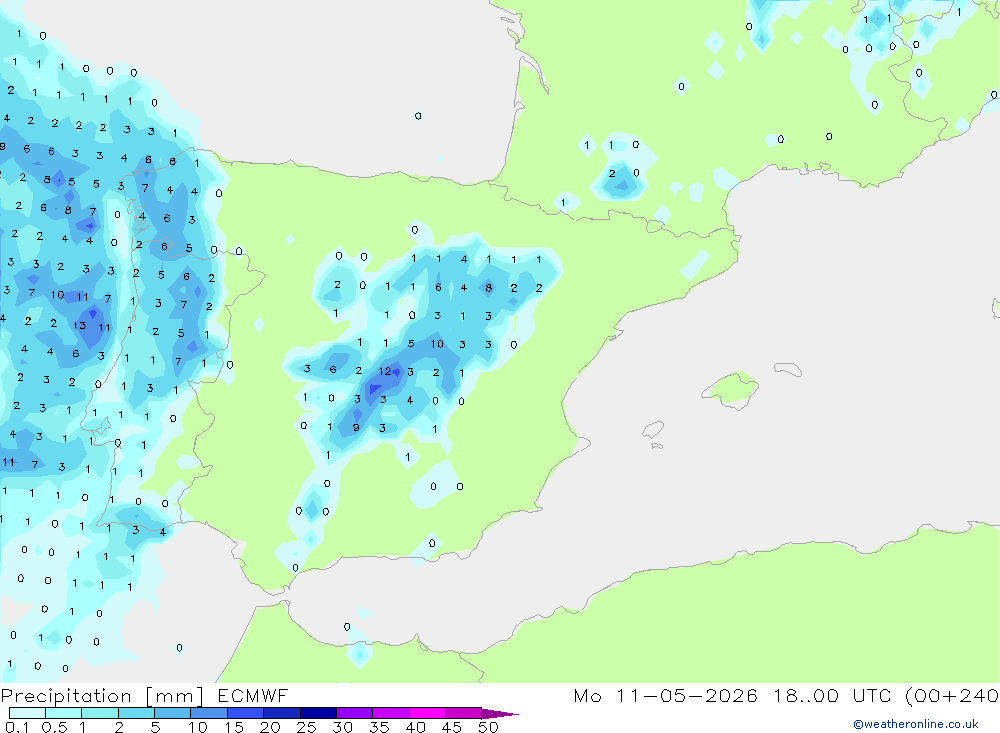Click legend scale label '40'

coord(416,727)
